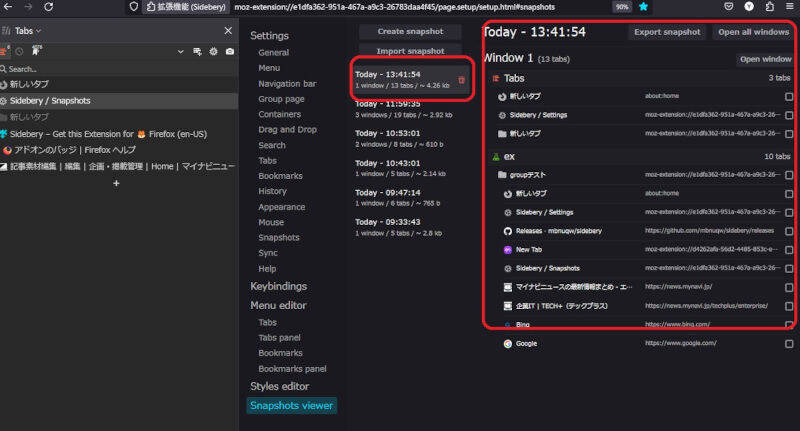Open the bookmarks ribbon panel icon

click(x=36, y=50)
